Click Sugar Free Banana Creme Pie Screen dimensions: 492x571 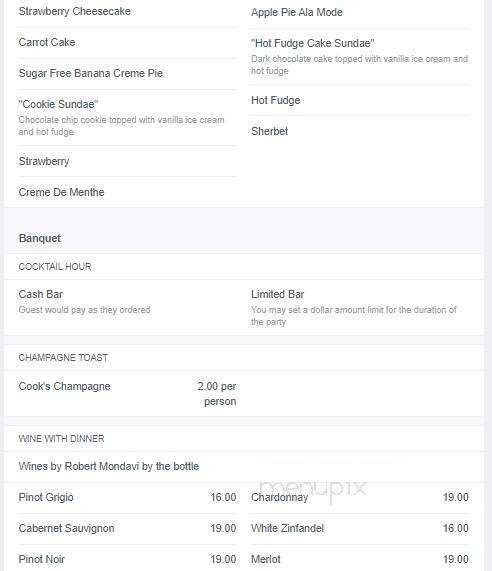91,73
